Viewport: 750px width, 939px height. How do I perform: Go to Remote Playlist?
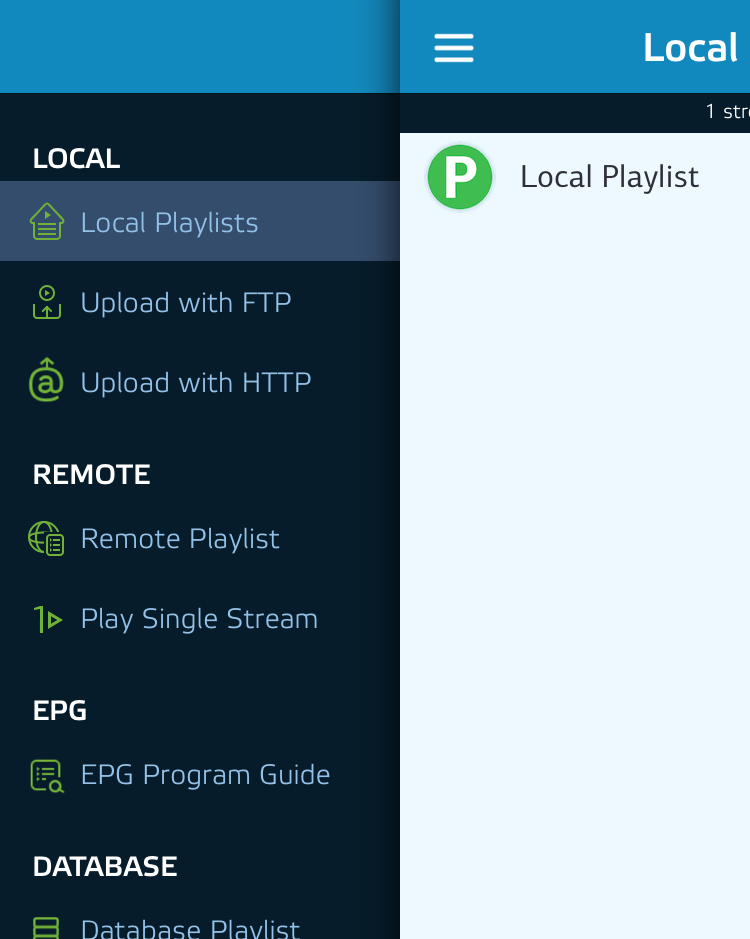(180, 539)
